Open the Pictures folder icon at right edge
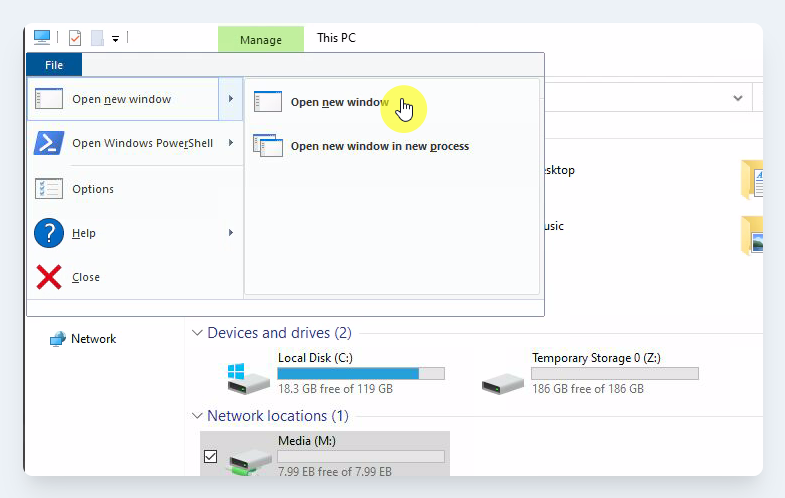Screen dimensions: 785x498 click(752, 235)
